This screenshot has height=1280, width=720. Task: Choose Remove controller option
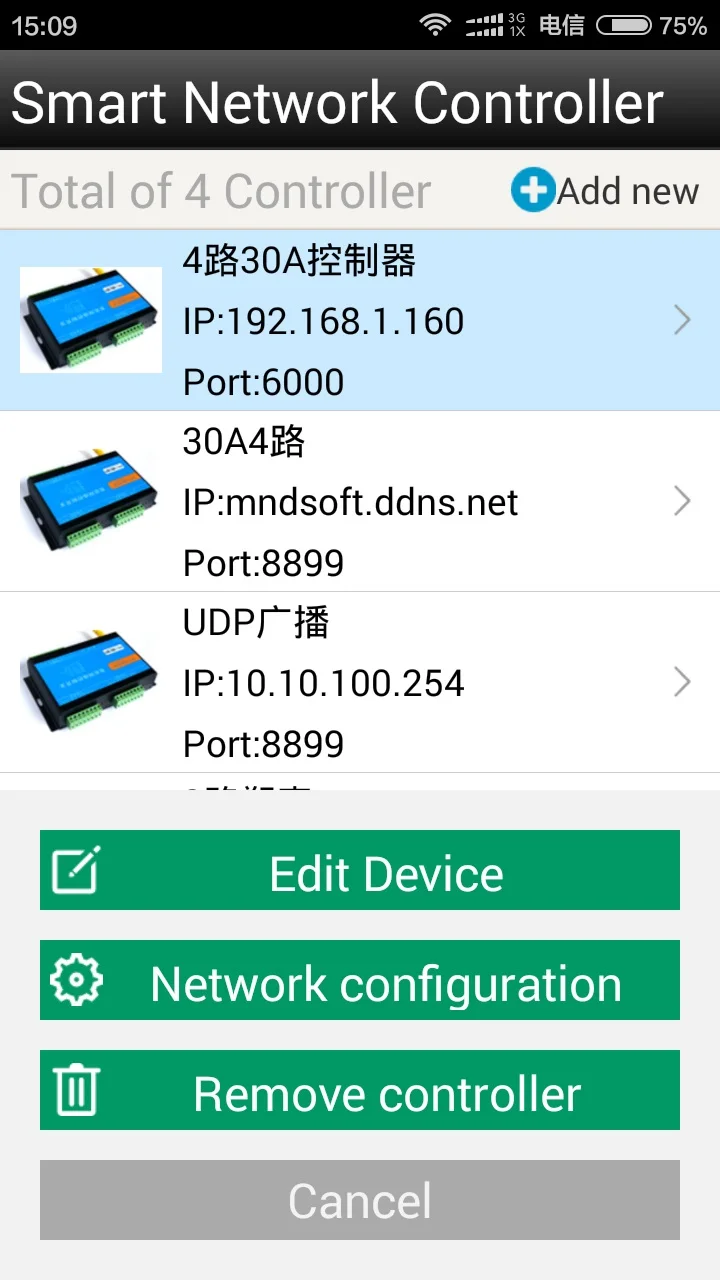360,1090
